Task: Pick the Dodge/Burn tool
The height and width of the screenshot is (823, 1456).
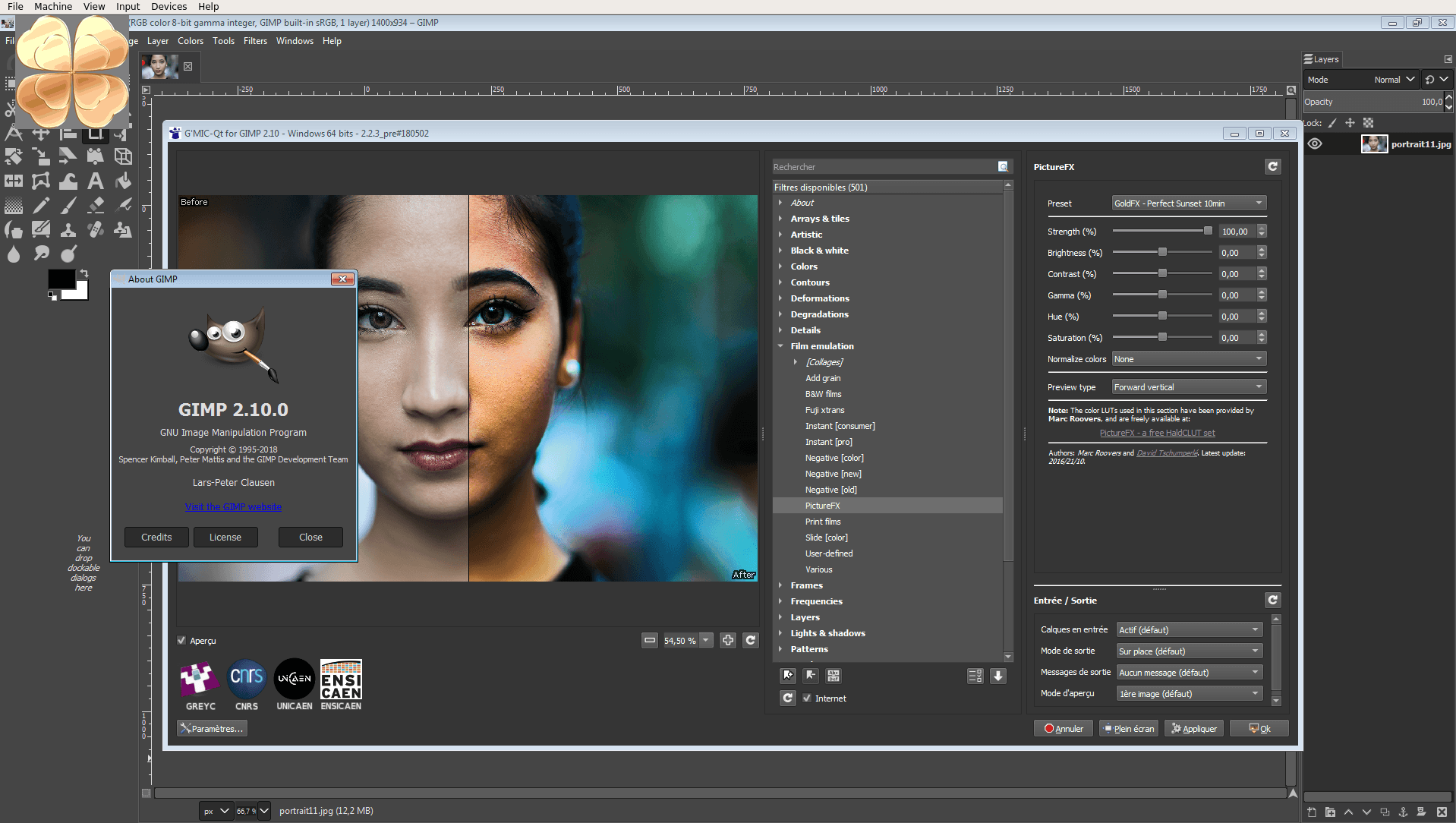Action: [x=68, y=254]
